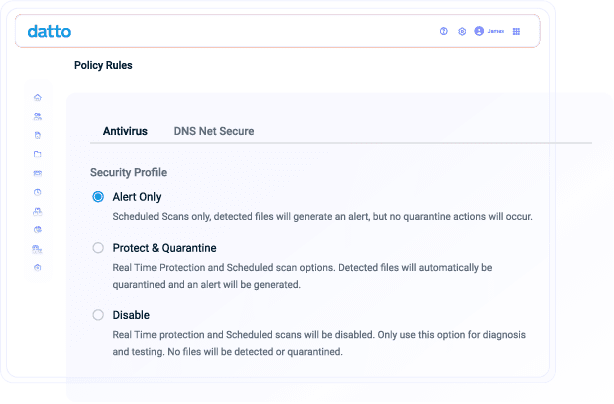Screen dimensions: 614x404
Task: Click the Protect & Quarantine label text
Action: (164, 247)
